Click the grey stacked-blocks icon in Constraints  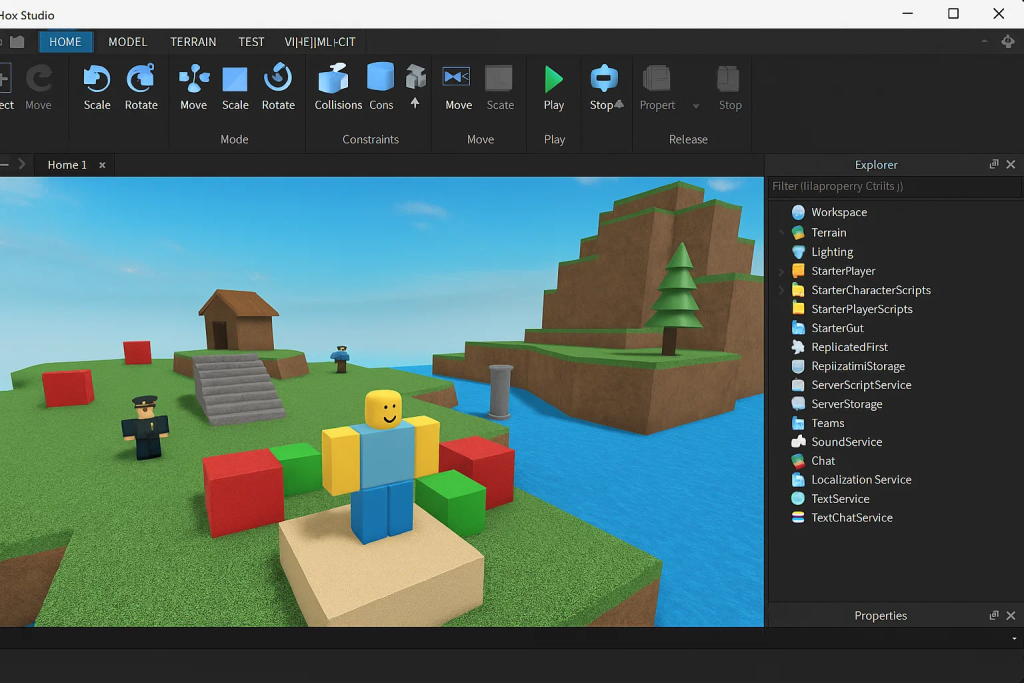click(x=415, y=78)
